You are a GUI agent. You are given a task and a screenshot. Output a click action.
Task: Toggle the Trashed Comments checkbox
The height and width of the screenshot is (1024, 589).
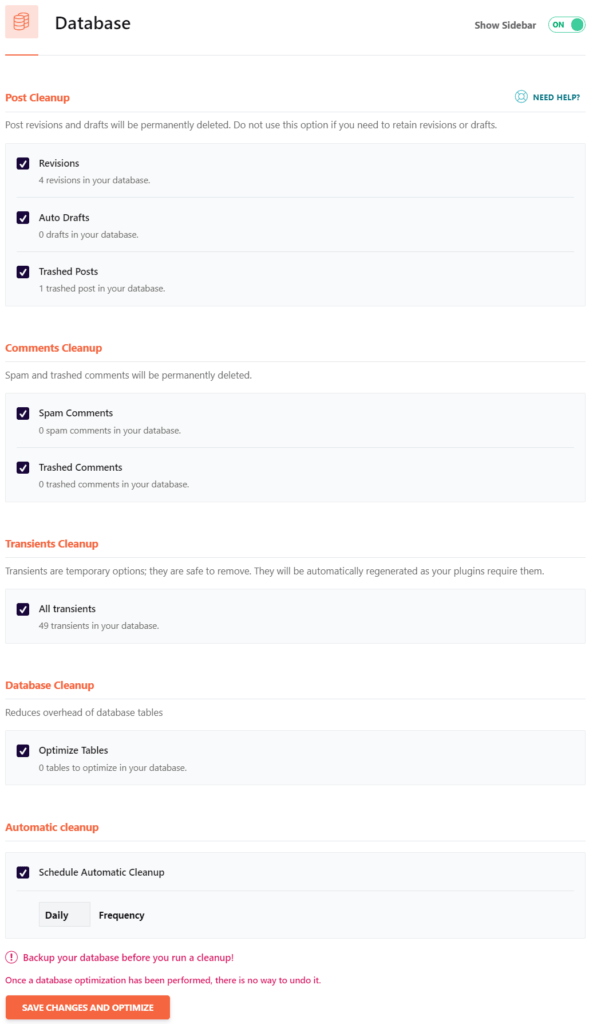[x=23, y=468]
